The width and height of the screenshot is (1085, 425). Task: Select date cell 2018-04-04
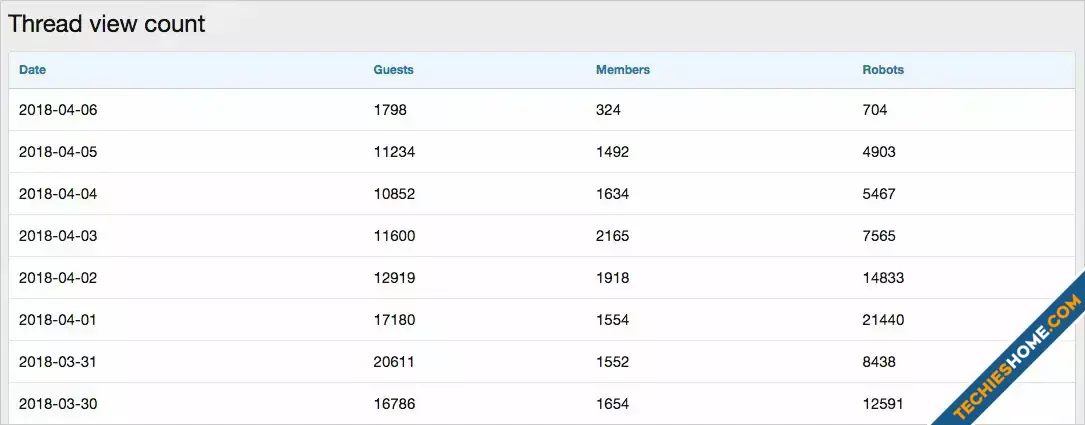pos(58,195)
